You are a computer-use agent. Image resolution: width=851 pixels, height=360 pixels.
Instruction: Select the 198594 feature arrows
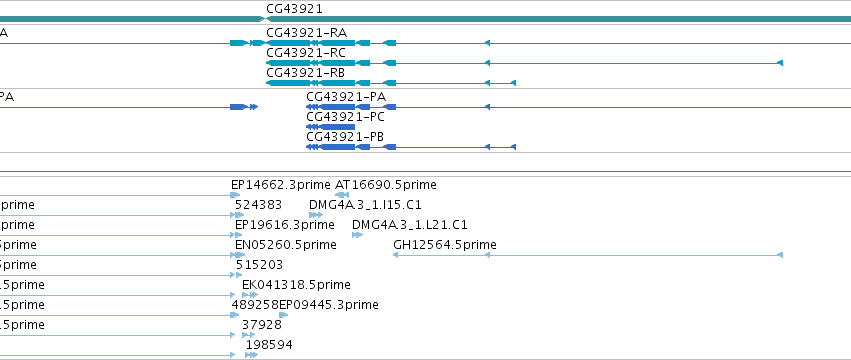(251, 355)
